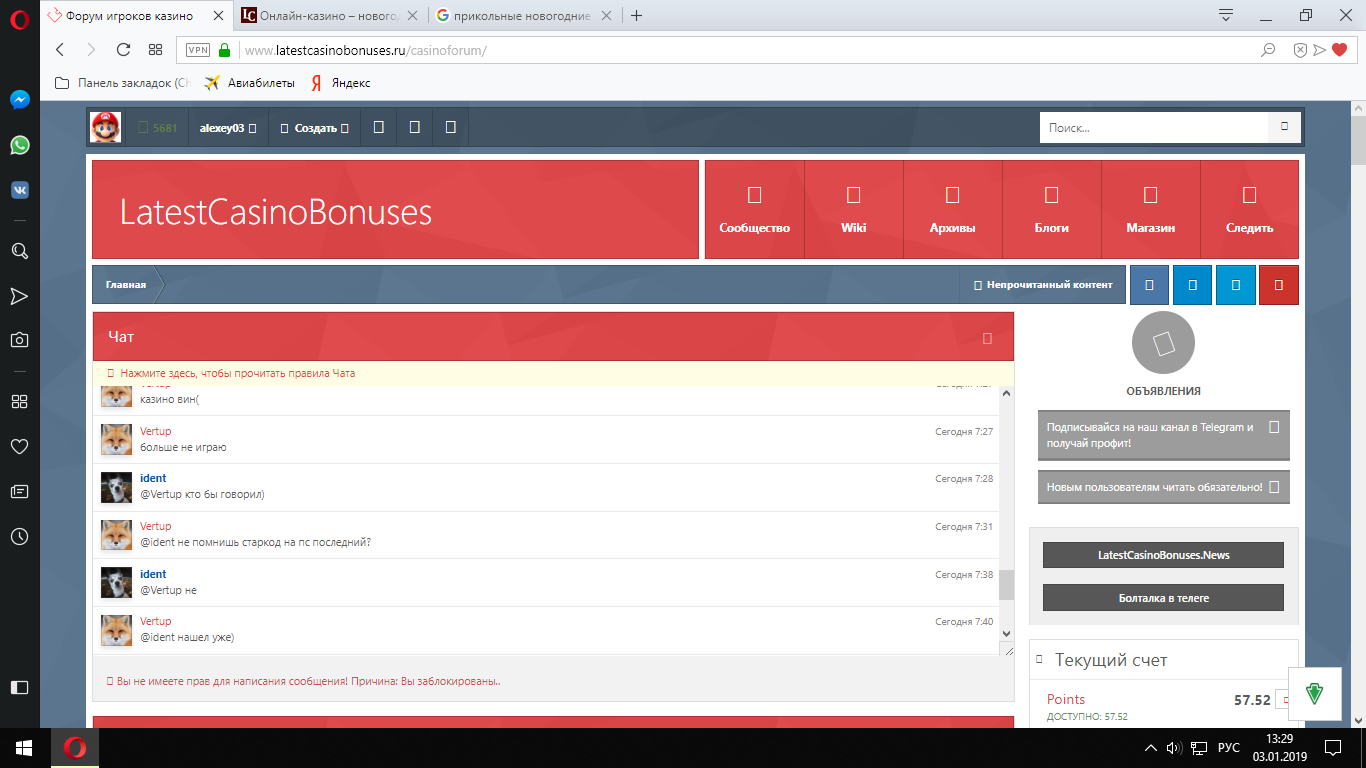1366x768 pixels.
Task: Open VK in the Opera sidebar
Action: [19, 190]
